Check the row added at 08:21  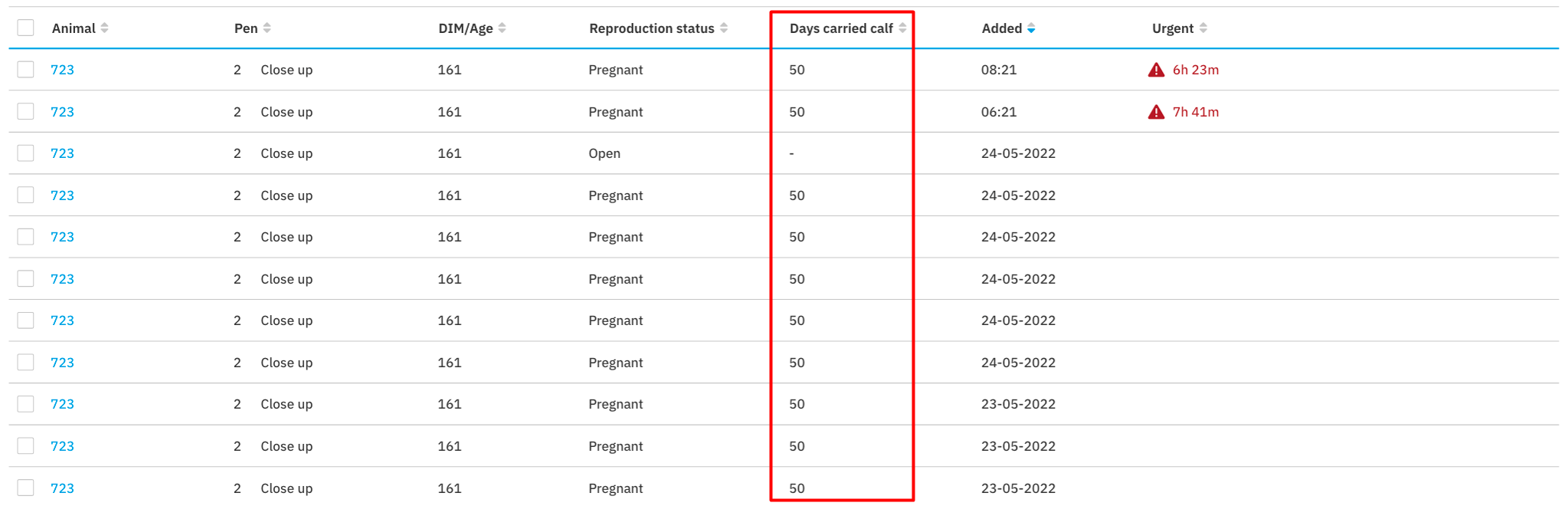tap(26, 70)
